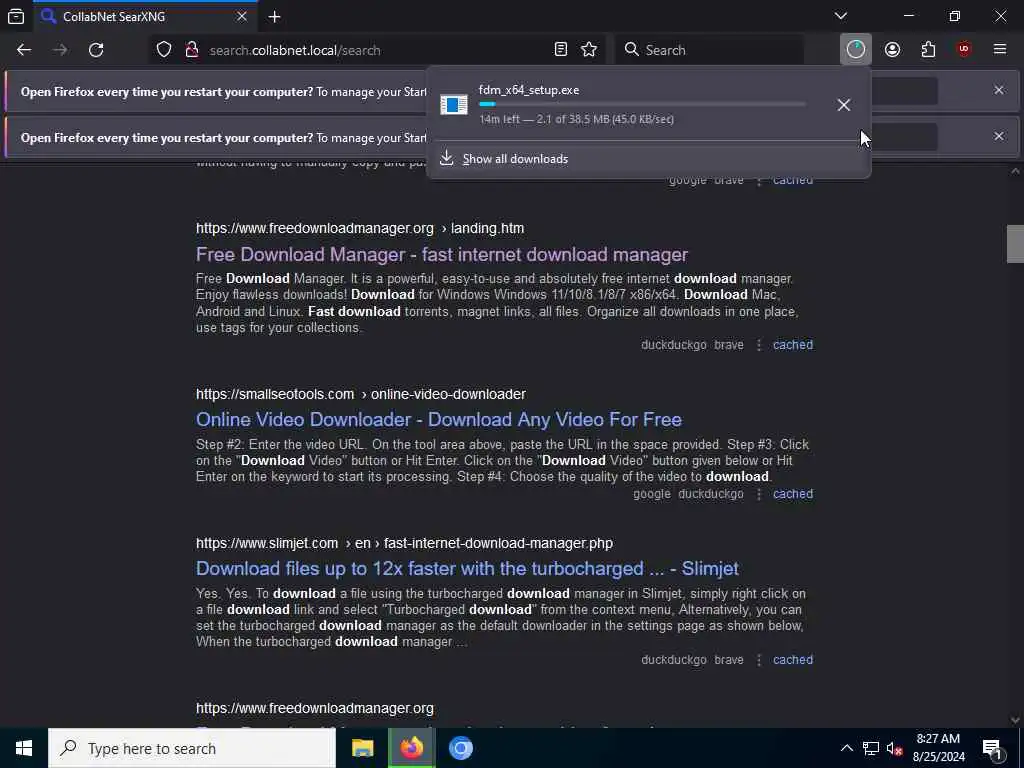Click the fdm_x64_setup.exe file icon
Viewport: 1024px width, 768px height.
(x=454, y=104)
